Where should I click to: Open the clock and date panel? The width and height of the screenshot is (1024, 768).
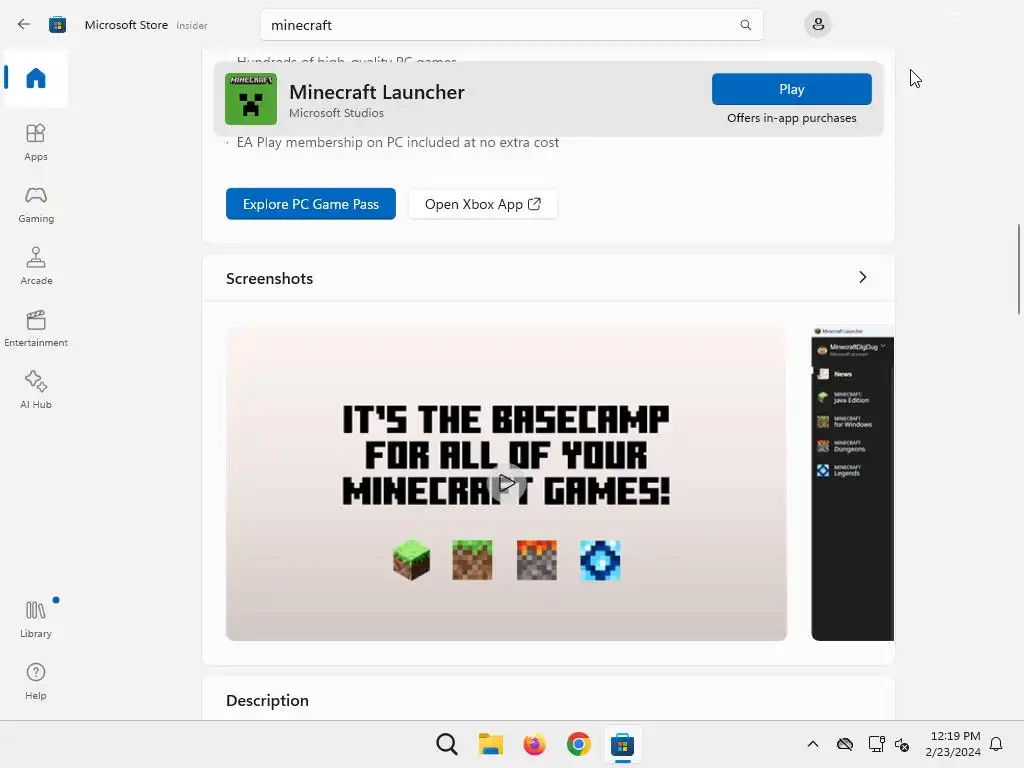(953, 744)
